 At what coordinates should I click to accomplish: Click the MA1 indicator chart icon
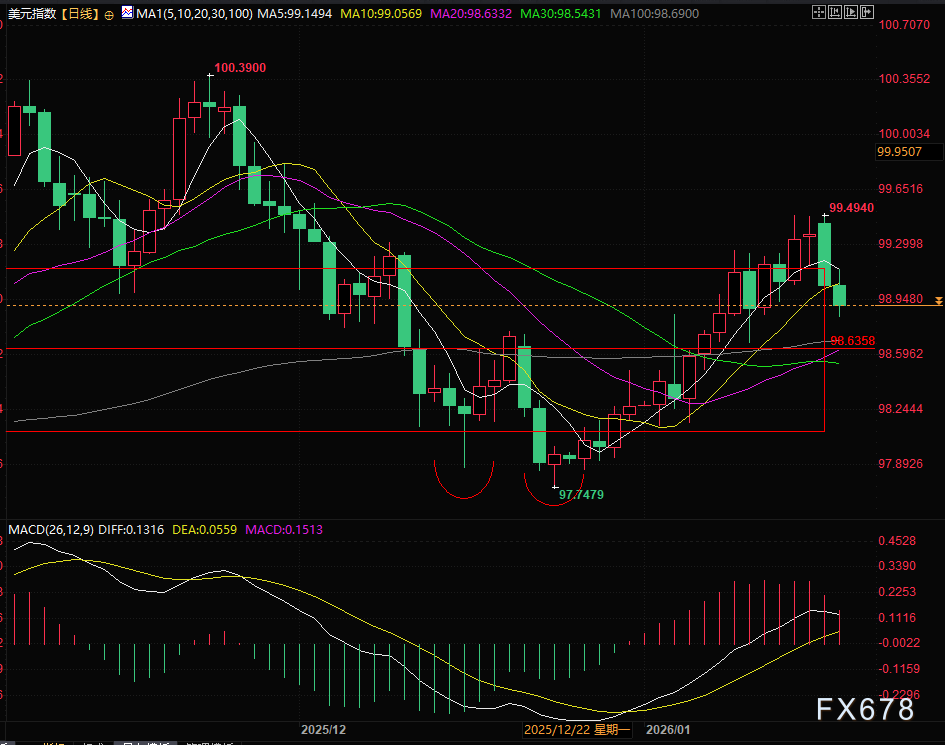(126, 13)
